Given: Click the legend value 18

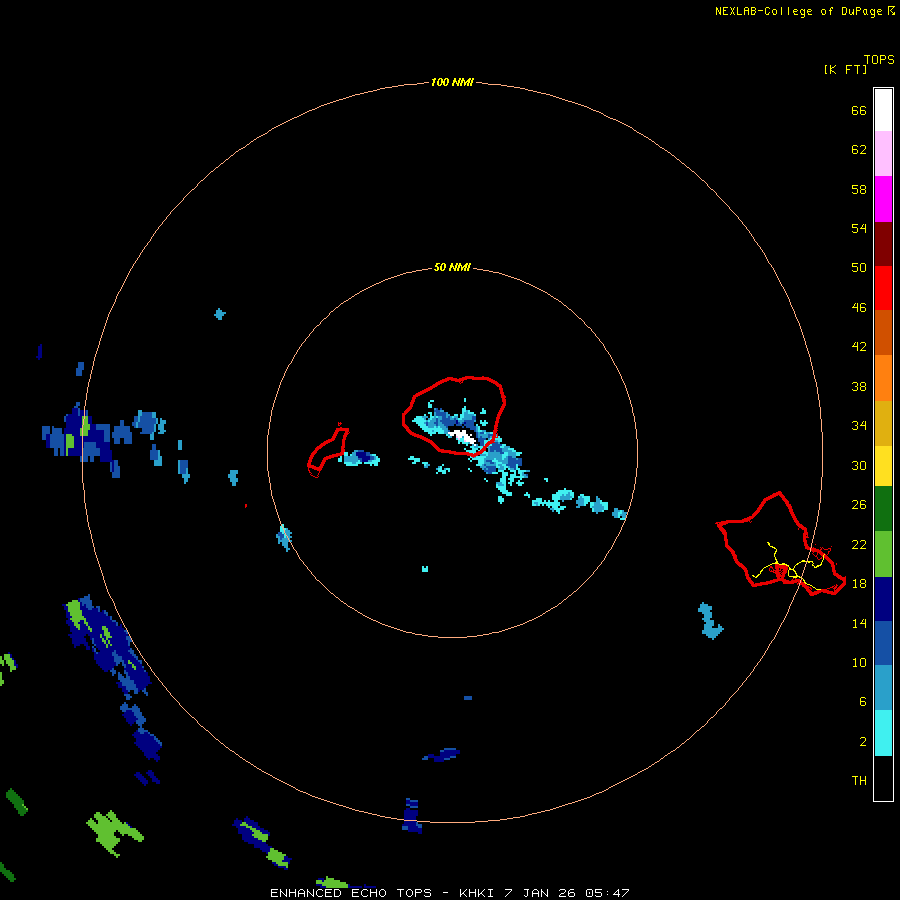Looking at the screenshot, I should tap(859, 584).
